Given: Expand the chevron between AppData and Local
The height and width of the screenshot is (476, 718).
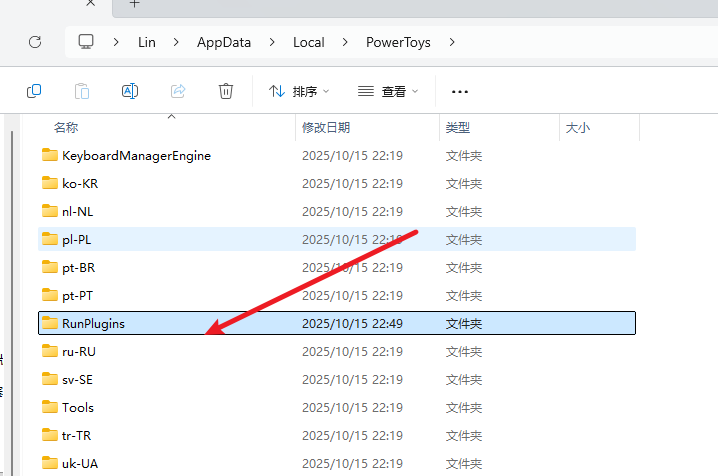Looking at the screenshot, I should tap(274, 42).
